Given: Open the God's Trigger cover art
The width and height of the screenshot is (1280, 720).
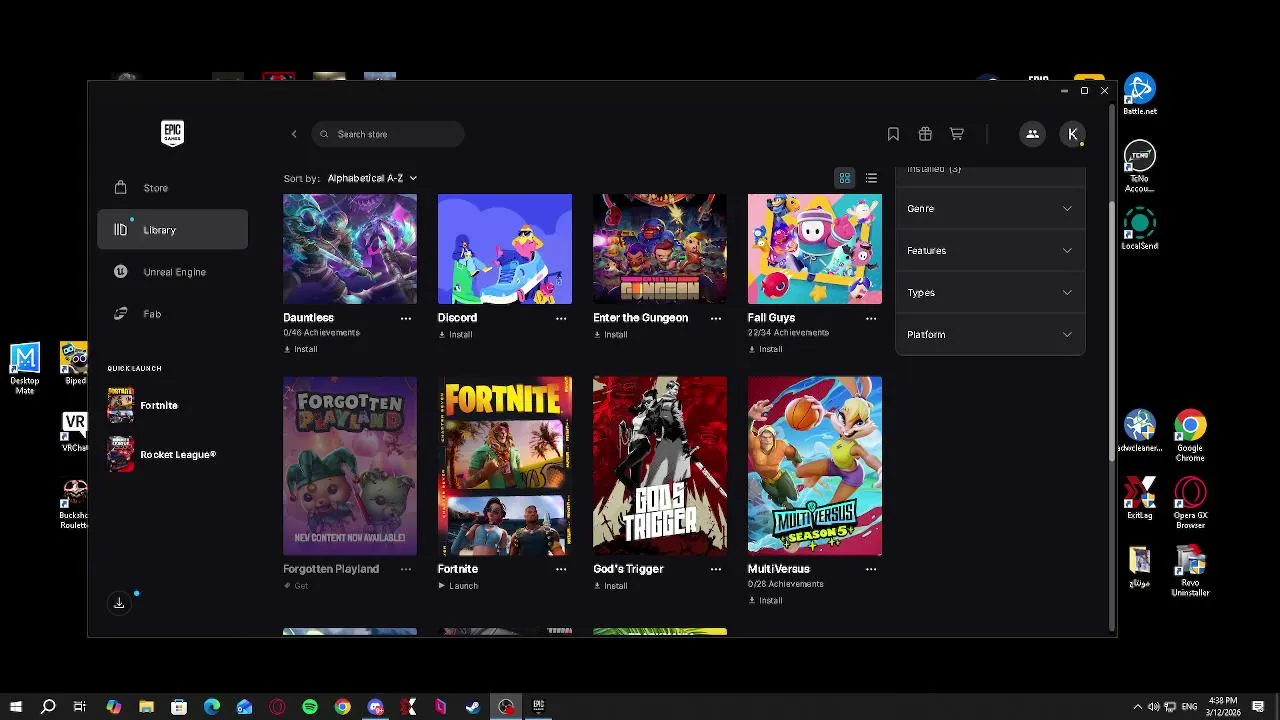Looking at the screenshot, I should point(660,465).
